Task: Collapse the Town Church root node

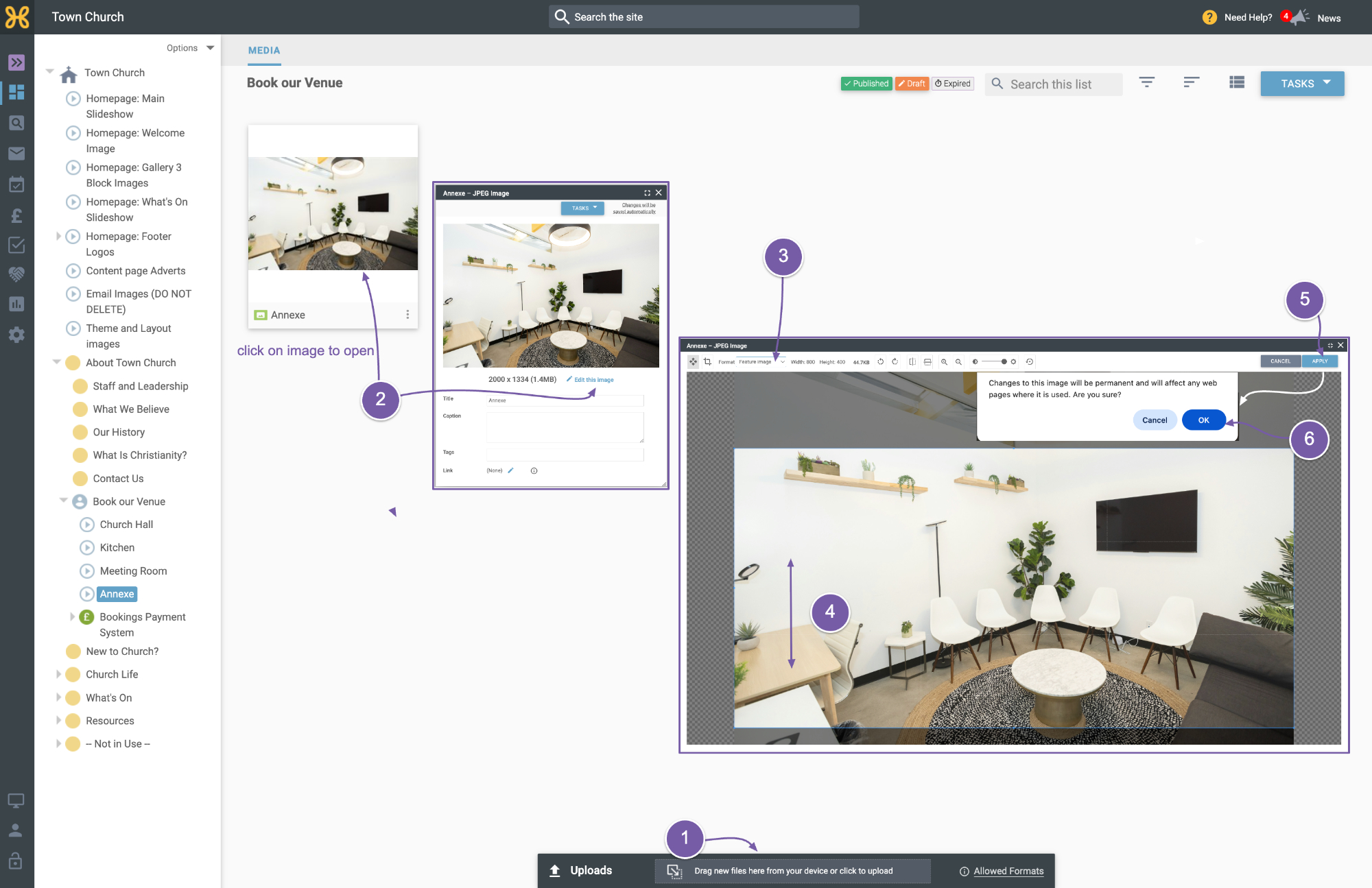Action: [49, 71]
